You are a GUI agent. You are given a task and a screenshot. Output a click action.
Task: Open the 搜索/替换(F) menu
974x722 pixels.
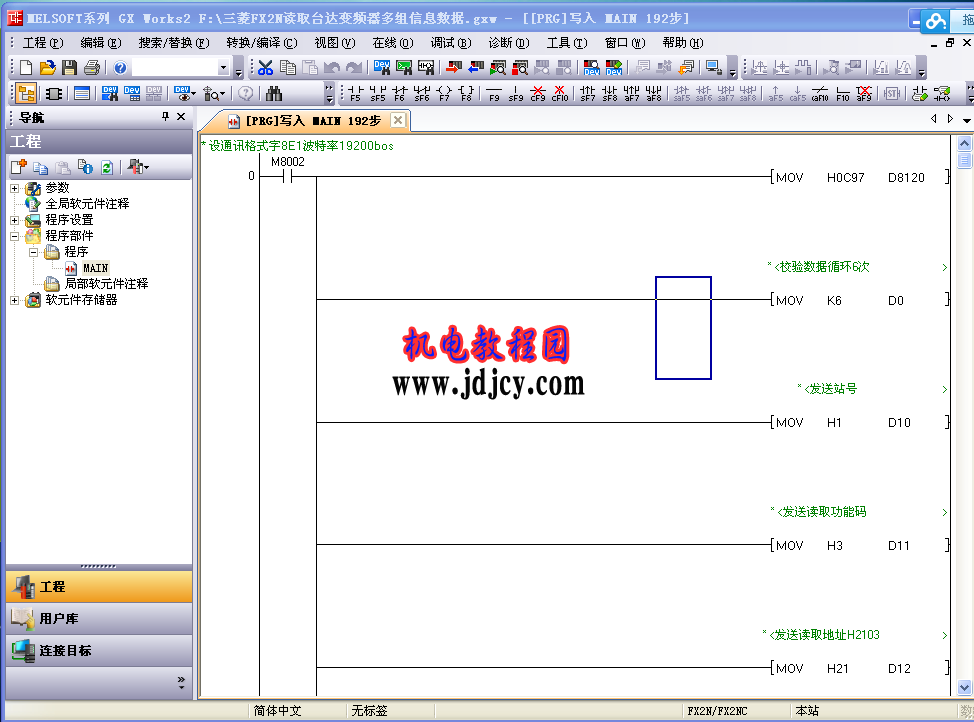point(174,43)
